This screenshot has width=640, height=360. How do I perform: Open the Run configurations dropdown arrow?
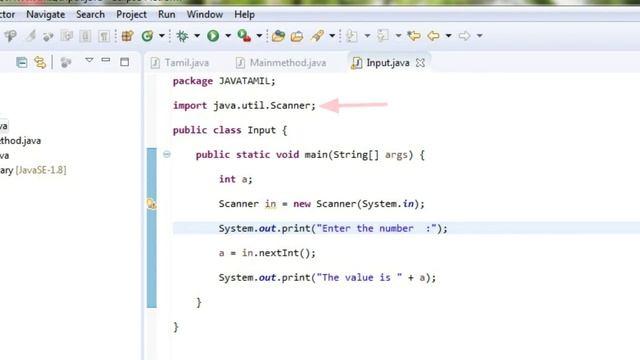coord(228,36)
